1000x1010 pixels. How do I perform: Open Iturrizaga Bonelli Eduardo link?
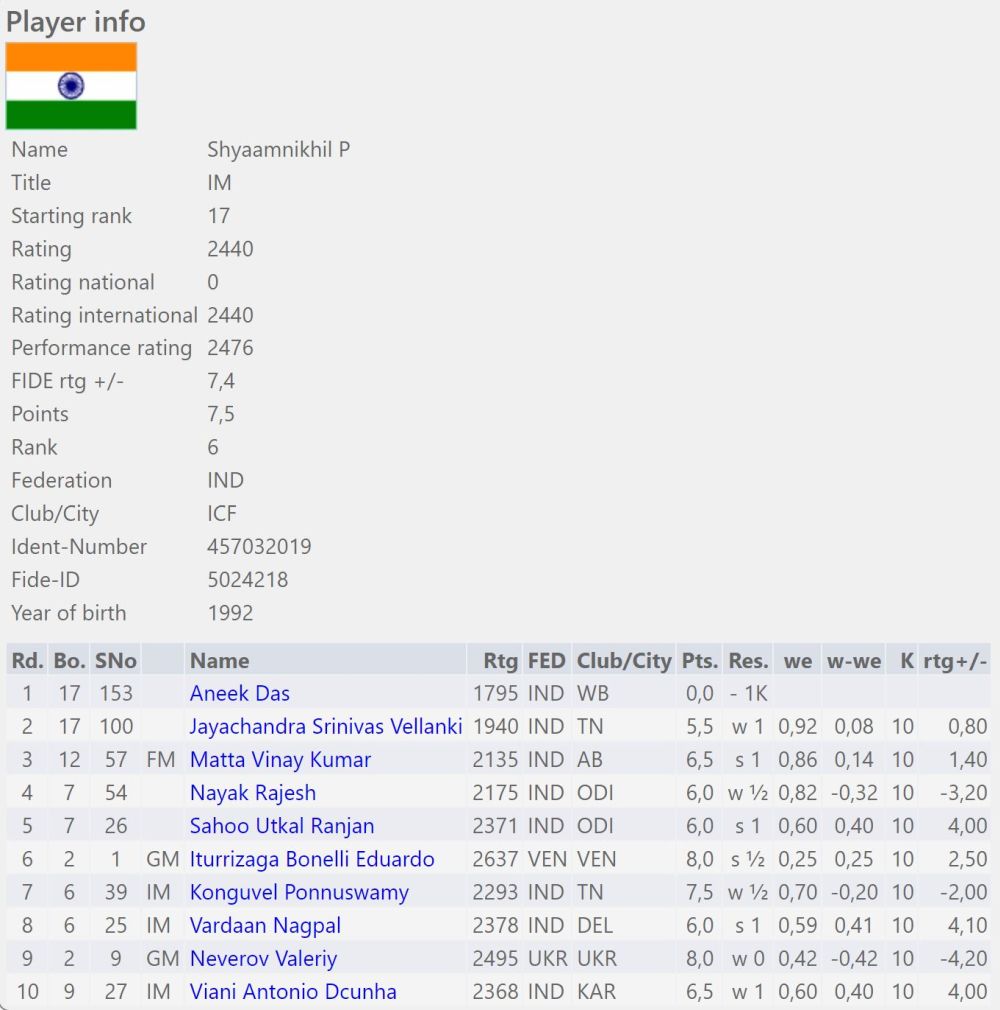[x=312, y=859]
